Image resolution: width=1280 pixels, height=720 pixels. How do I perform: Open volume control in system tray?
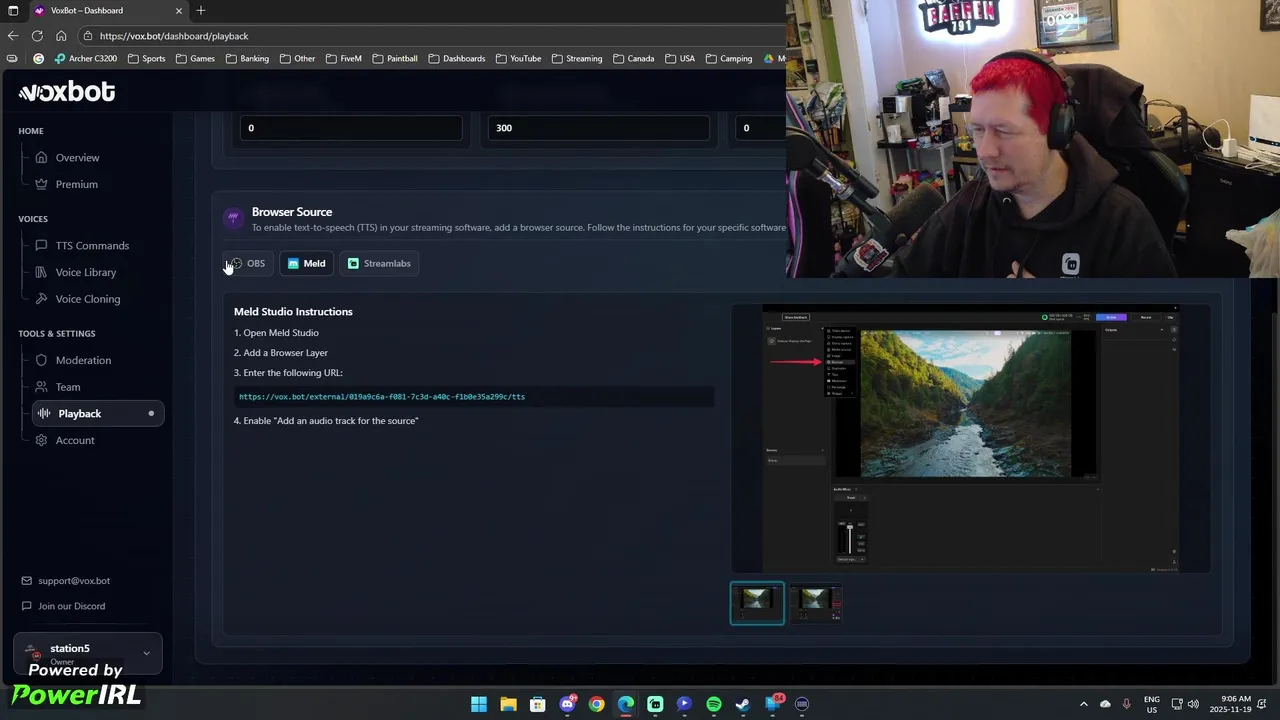click(1193, 704)
